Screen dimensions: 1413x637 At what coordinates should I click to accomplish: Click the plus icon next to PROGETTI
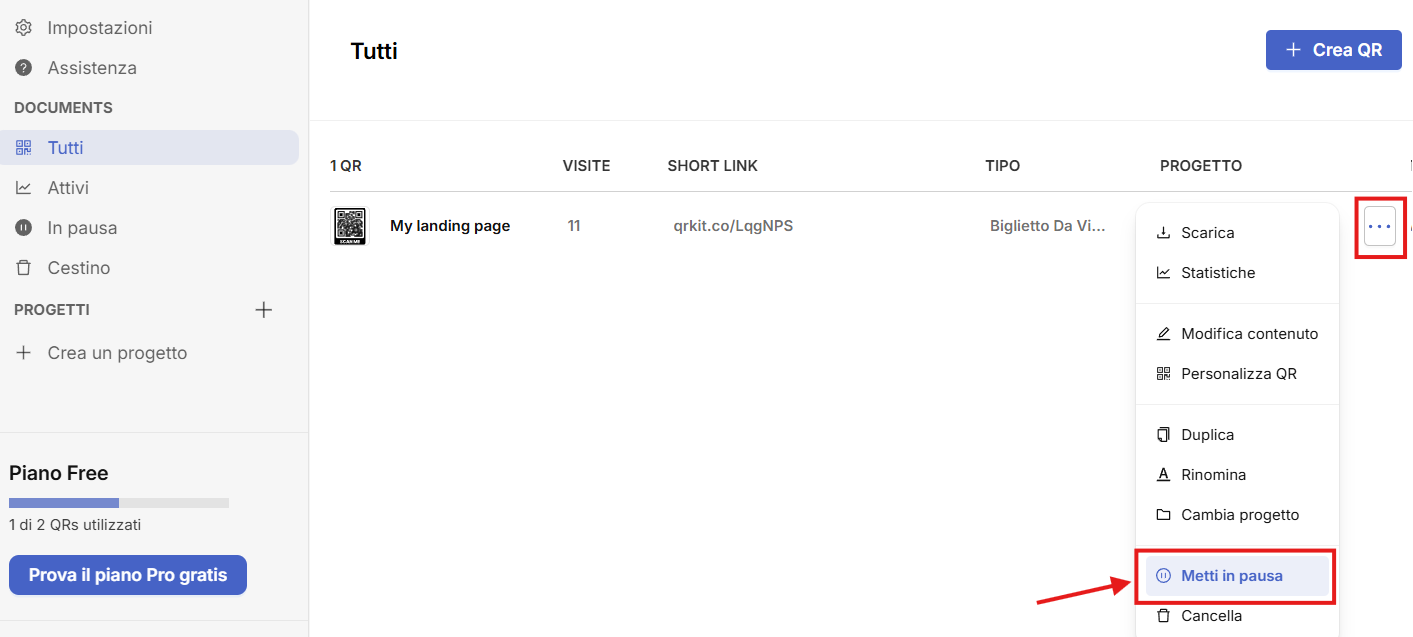point(263,310)
